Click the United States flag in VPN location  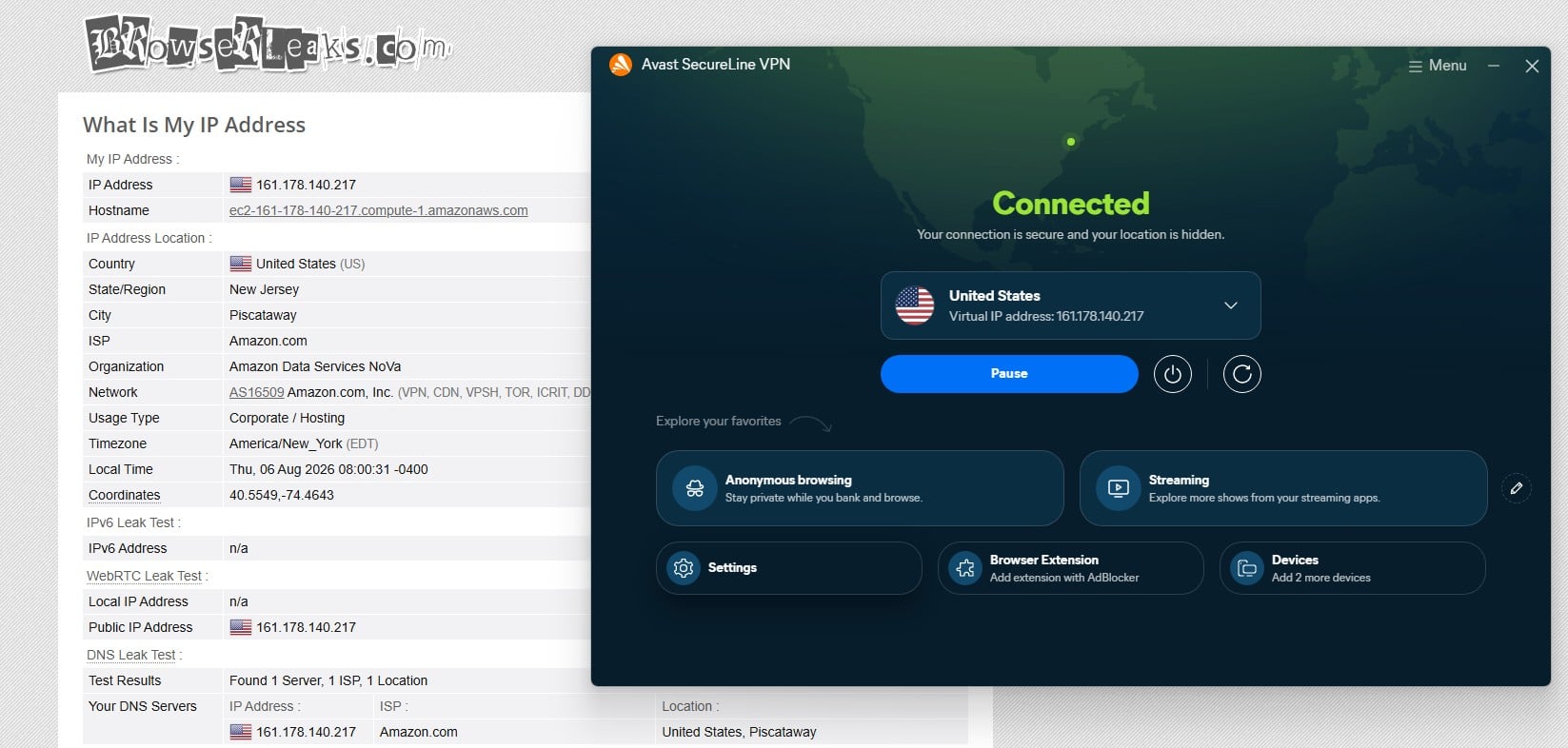coord(915,305)
